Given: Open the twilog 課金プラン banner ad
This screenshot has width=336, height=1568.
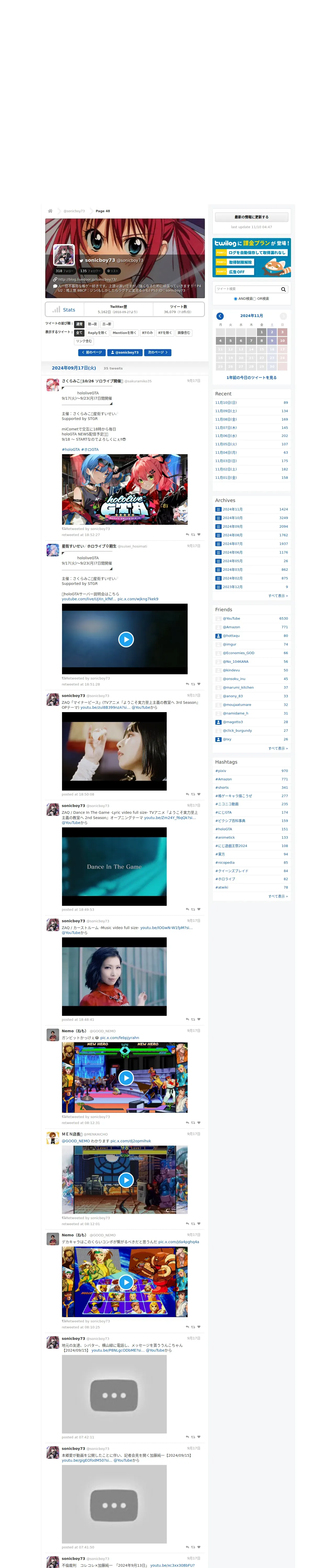Looking at the screenshot, I should click(x=251, y=257).
